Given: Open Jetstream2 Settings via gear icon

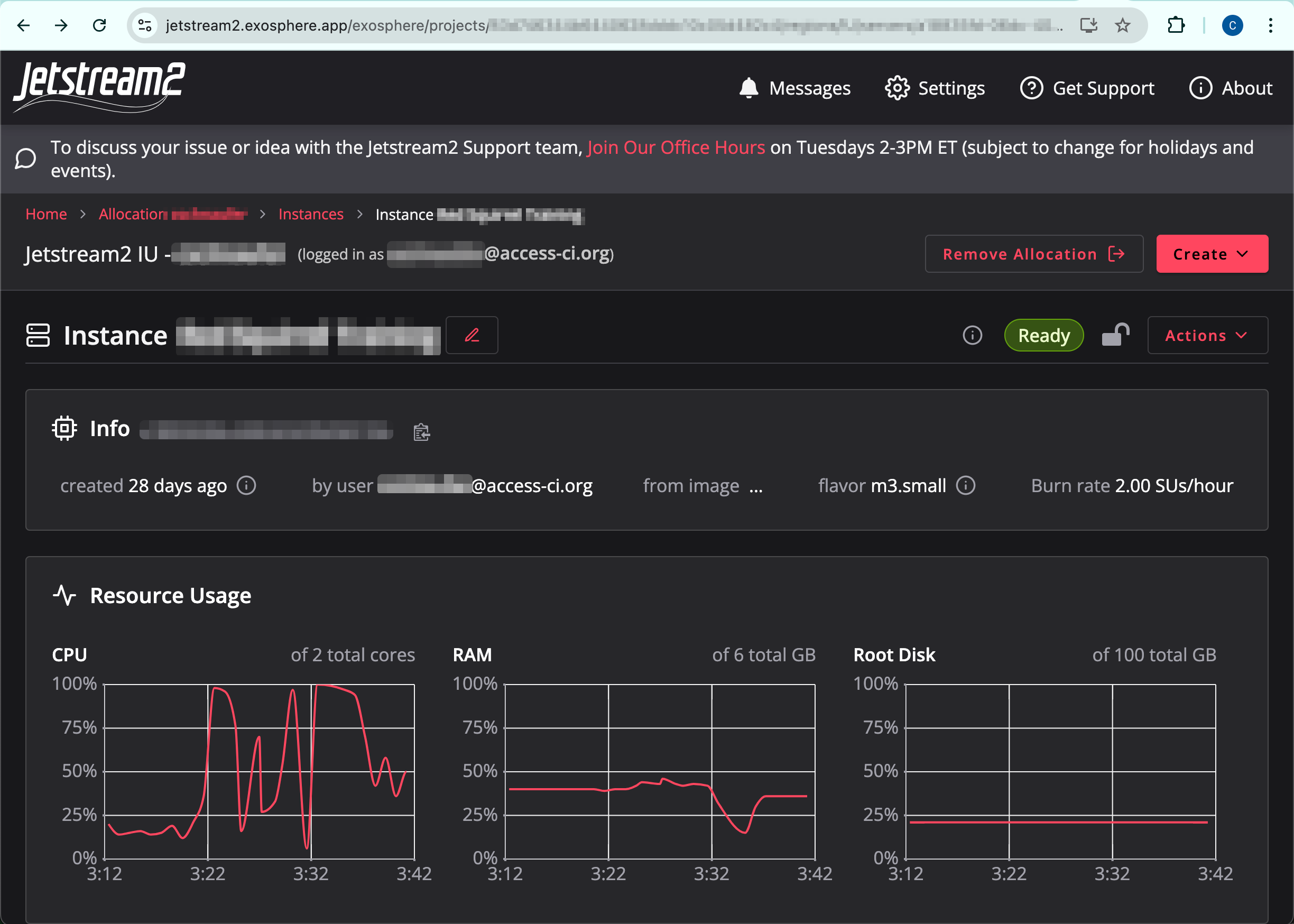Looking at the screenshot, I should (899, 88).
